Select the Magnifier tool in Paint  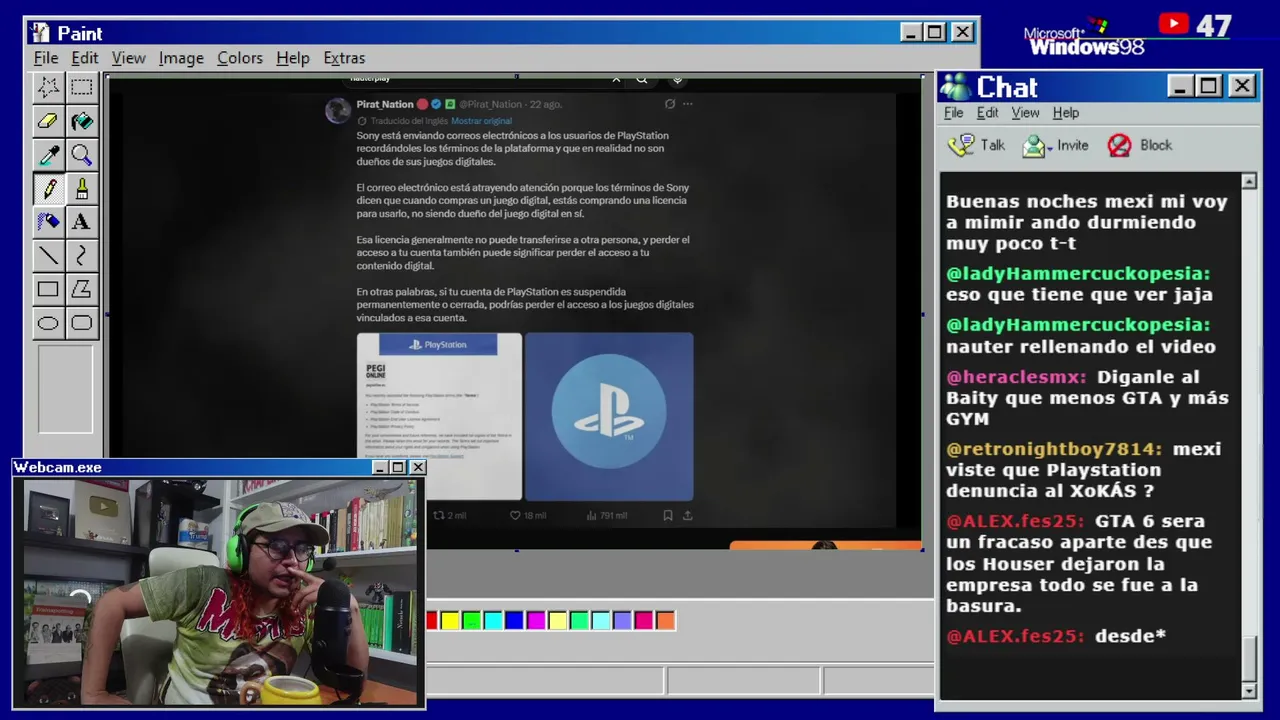[82, 155]
